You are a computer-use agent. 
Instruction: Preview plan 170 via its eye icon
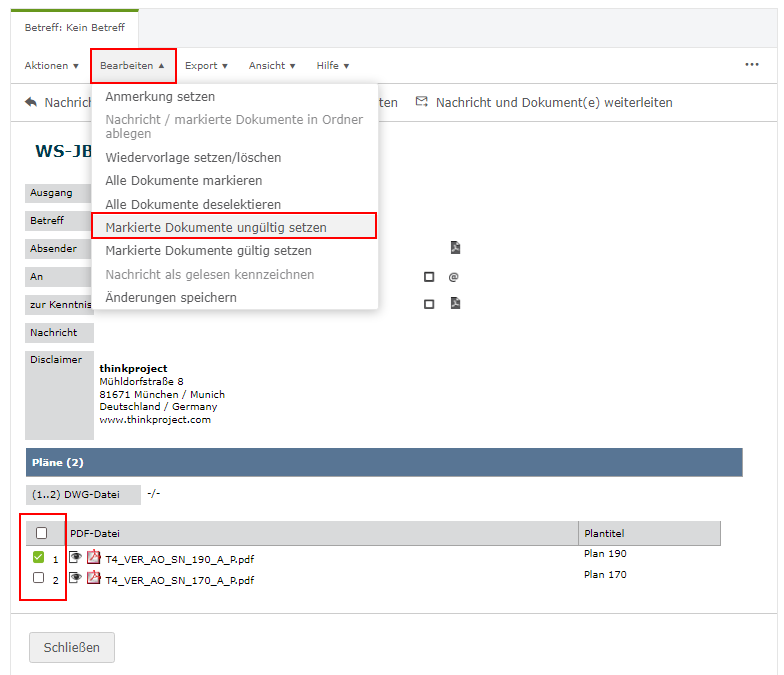(x=75, y=578)
